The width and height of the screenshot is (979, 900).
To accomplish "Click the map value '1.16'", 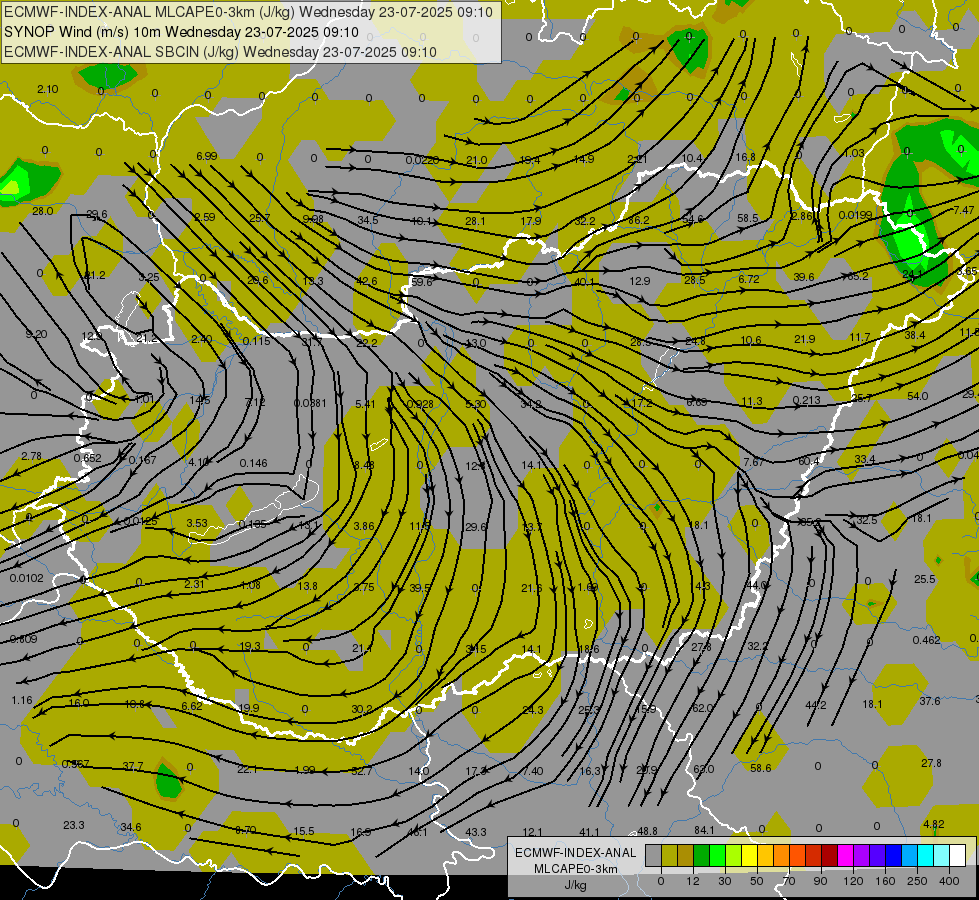I will coord(21,700).
